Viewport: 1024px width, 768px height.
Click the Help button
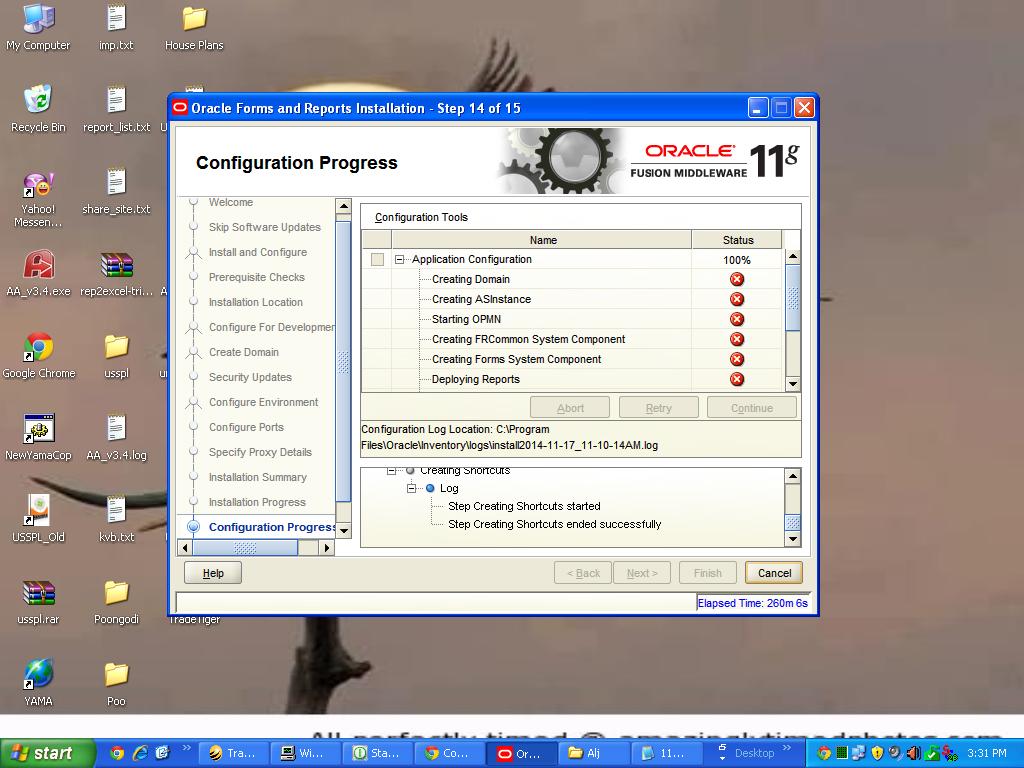[213, 573]
